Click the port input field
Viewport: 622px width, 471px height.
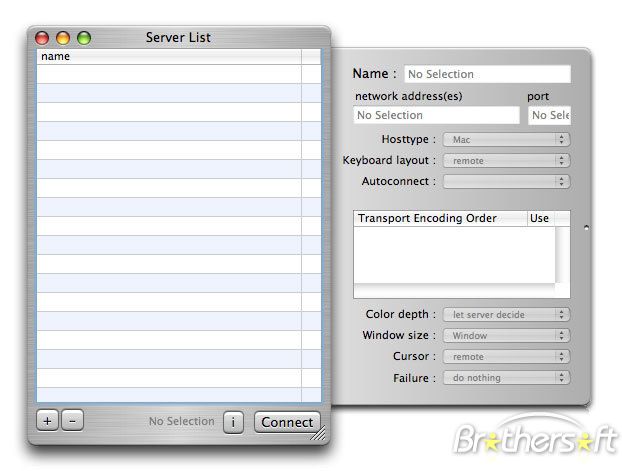pyautogui.click(x=549, y=115)
